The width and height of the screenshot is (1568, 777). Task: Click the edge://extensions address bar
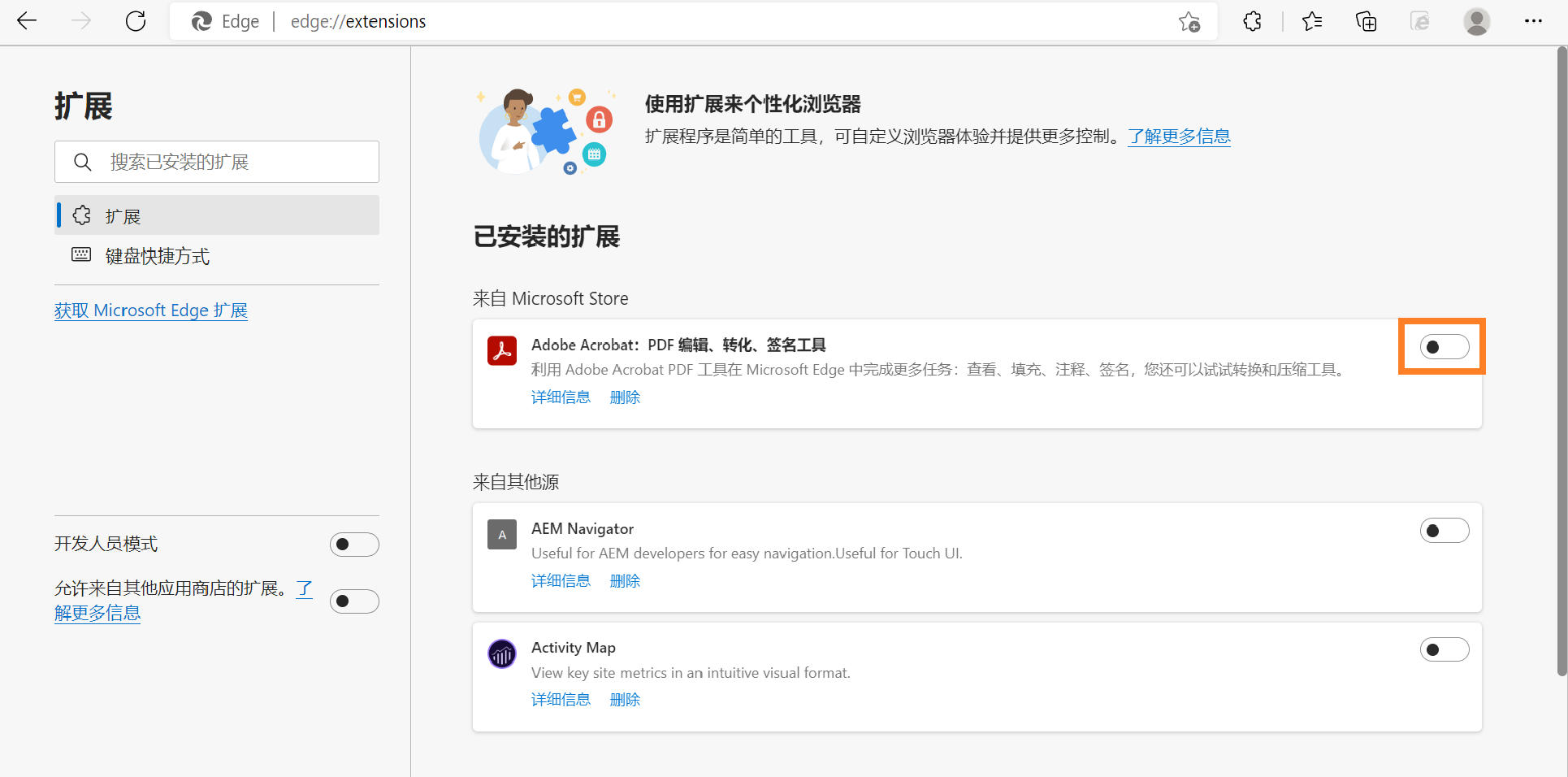(x=694, y=22)
